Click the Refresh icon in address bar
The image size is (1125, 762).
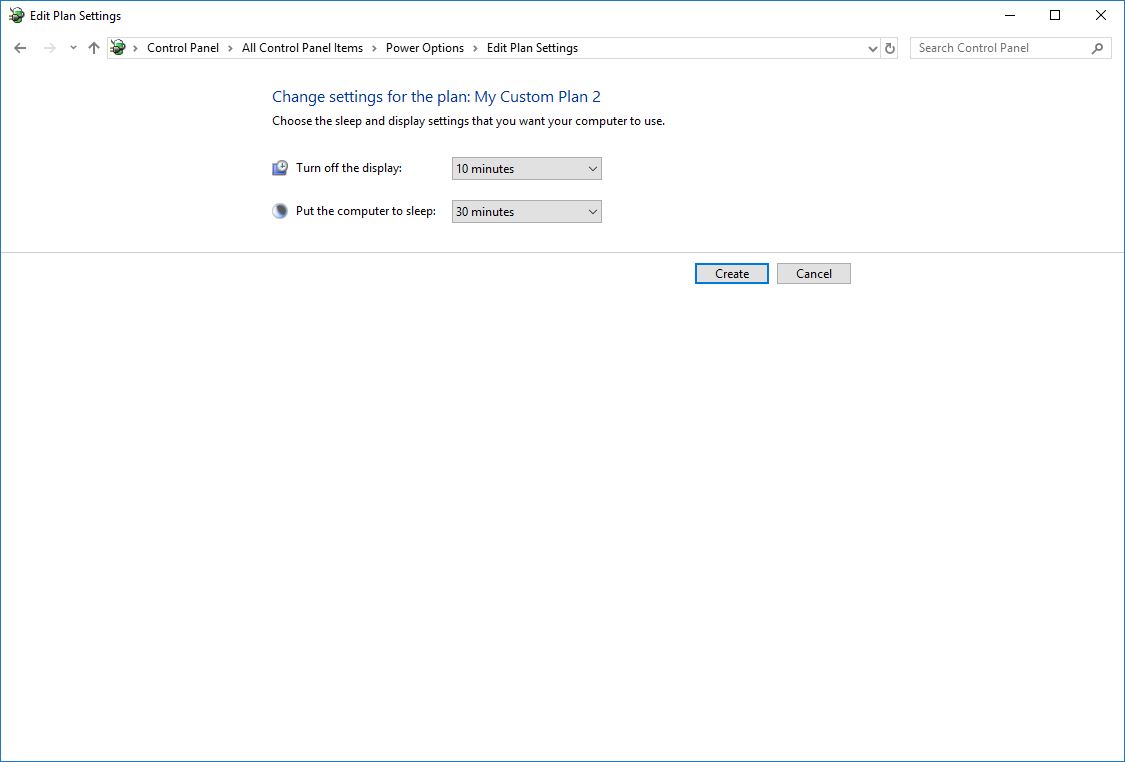890,47
